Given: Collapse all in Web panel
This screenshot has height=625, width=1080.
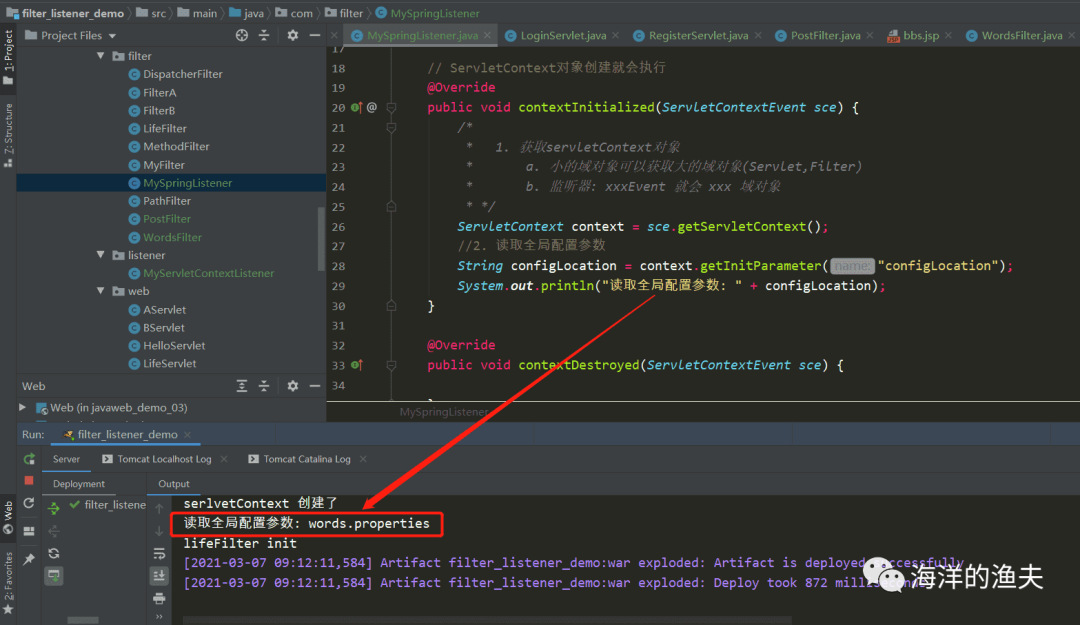Looking at the screenshot, I should [x=264, y=386].
